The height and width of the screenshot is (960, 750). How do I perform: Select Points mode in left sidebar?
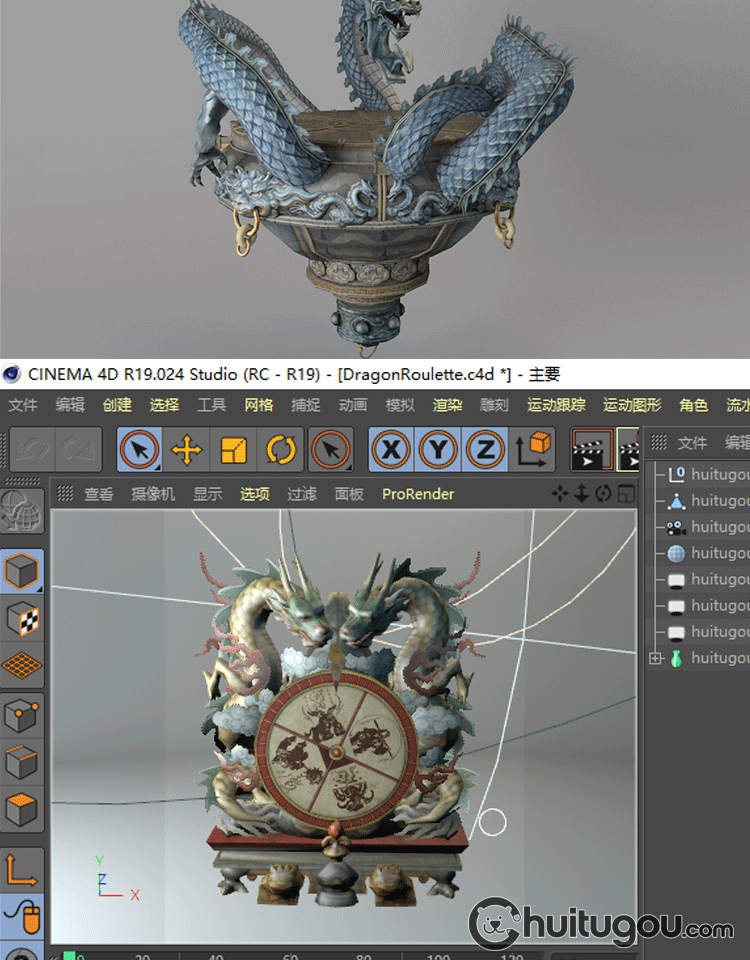(22, 715)
